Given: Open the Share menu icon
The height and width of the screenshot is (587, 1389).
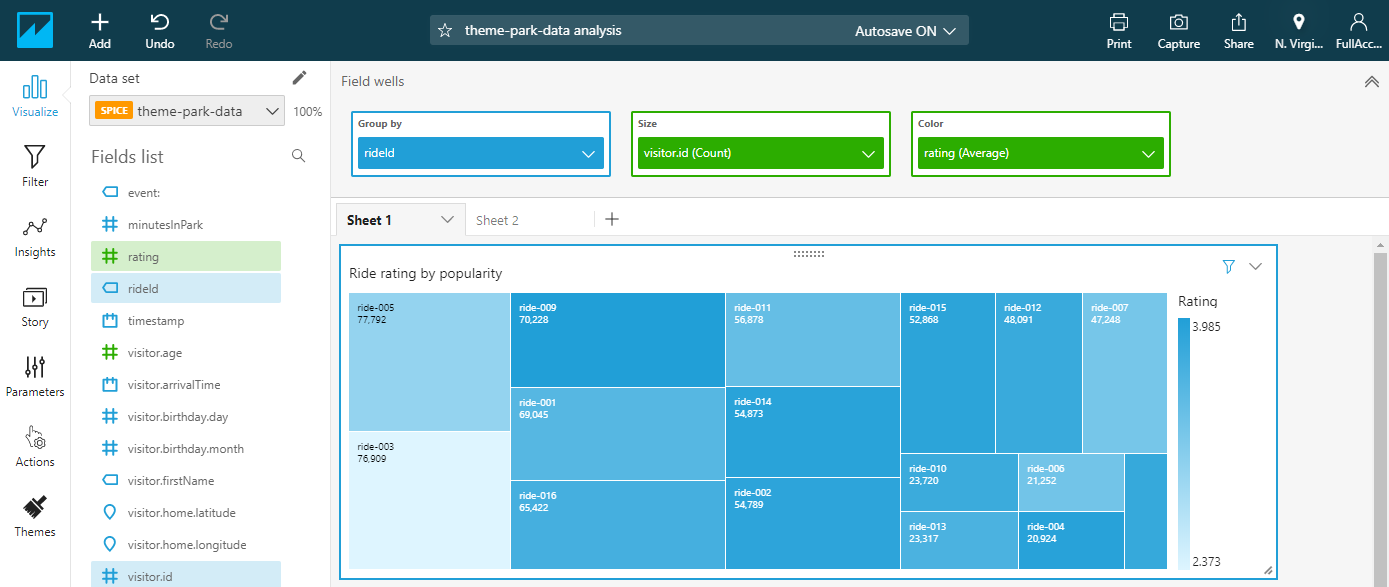Looking at the screenshot, I should tap(1239, 21).
